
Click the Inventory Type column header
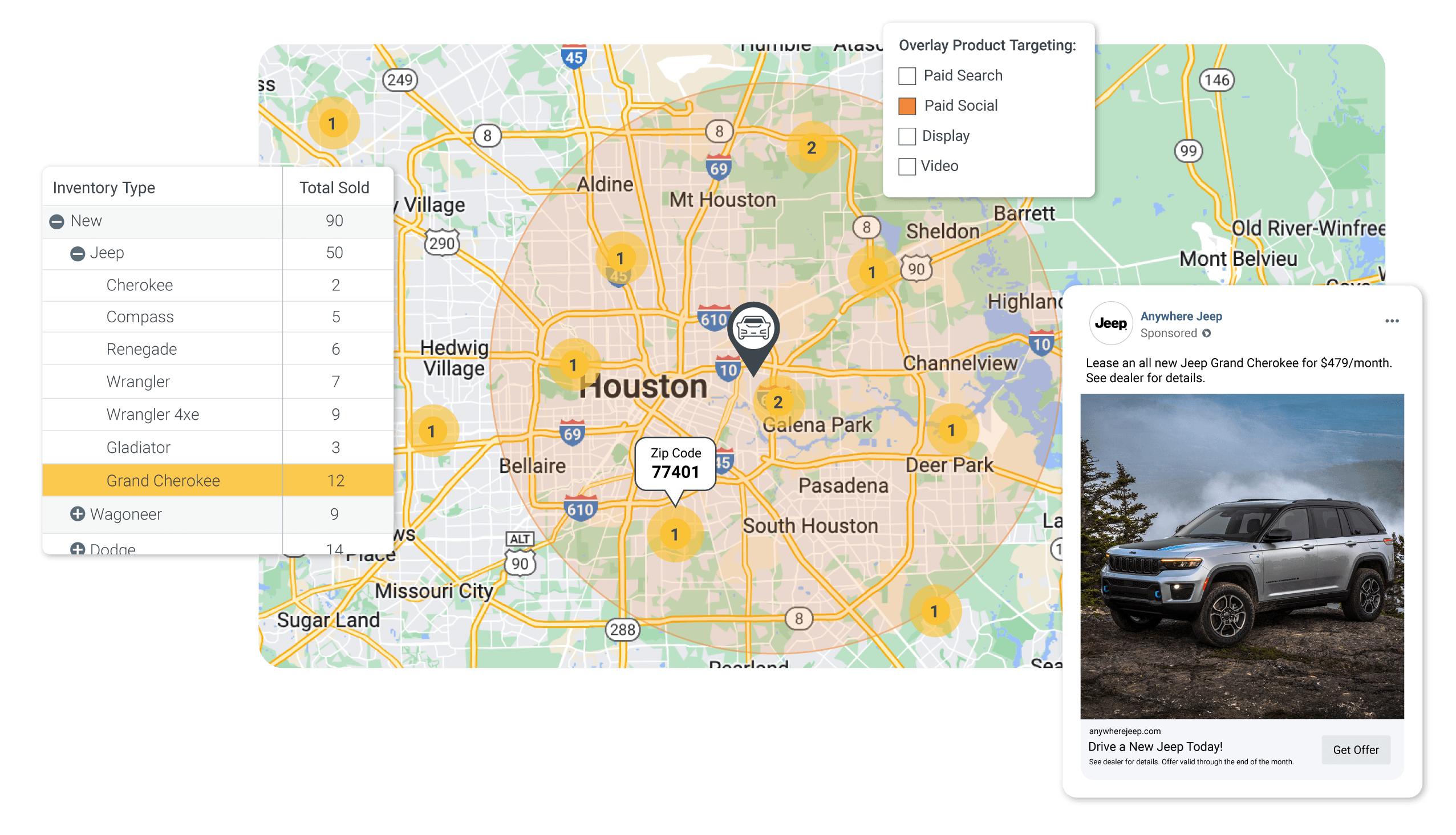pos(104,188)
